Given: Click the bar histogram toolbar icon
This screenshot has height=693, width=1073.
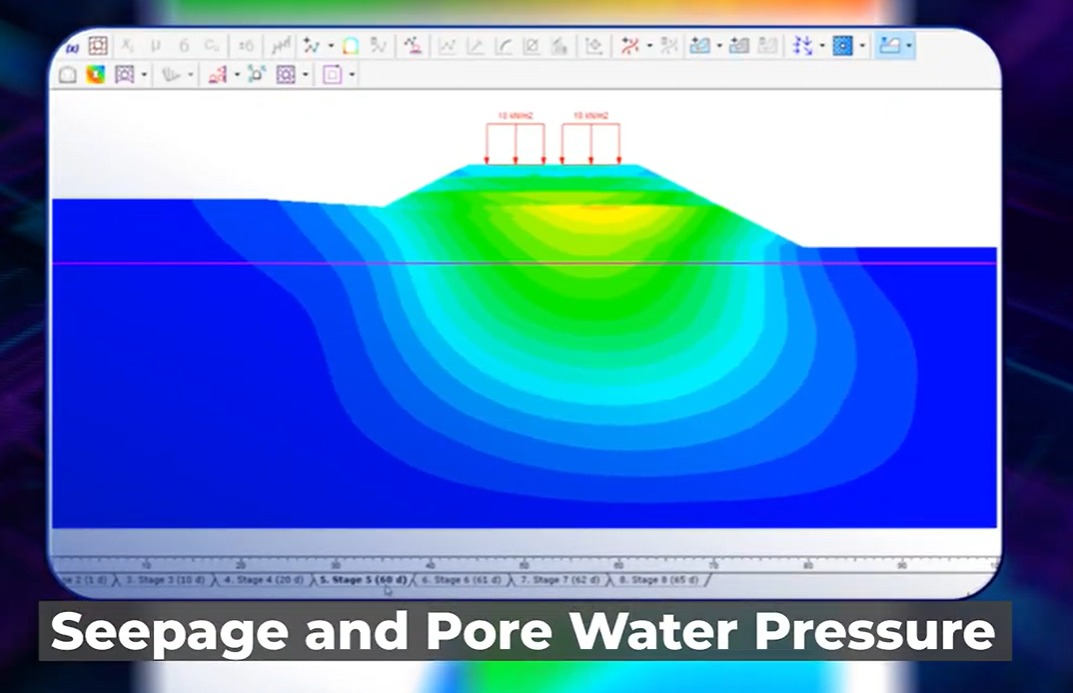Looking at the screenshot, I should [x=281, y=46].
